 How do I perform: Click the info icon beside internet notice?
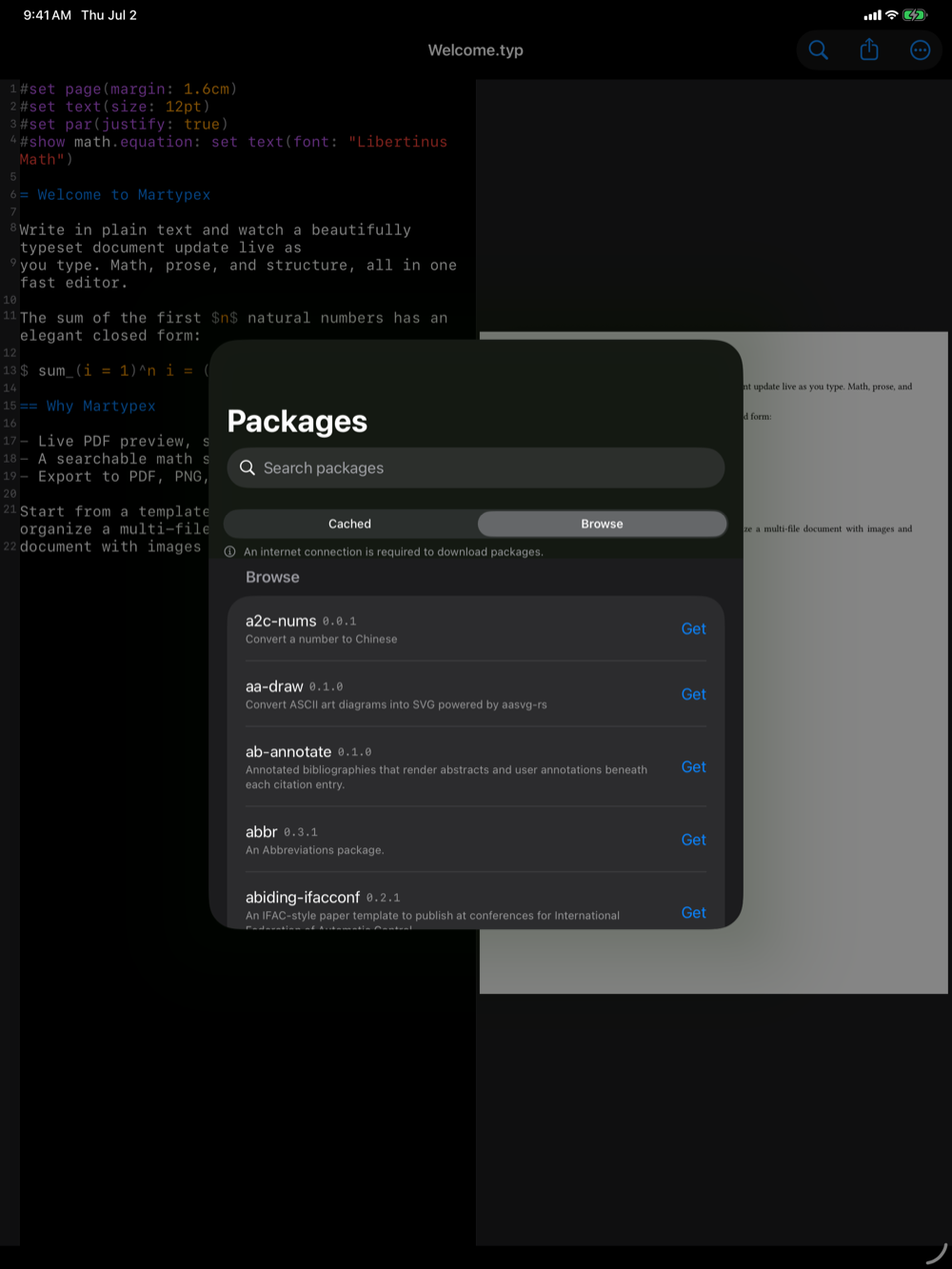click(x=230, y=552)
